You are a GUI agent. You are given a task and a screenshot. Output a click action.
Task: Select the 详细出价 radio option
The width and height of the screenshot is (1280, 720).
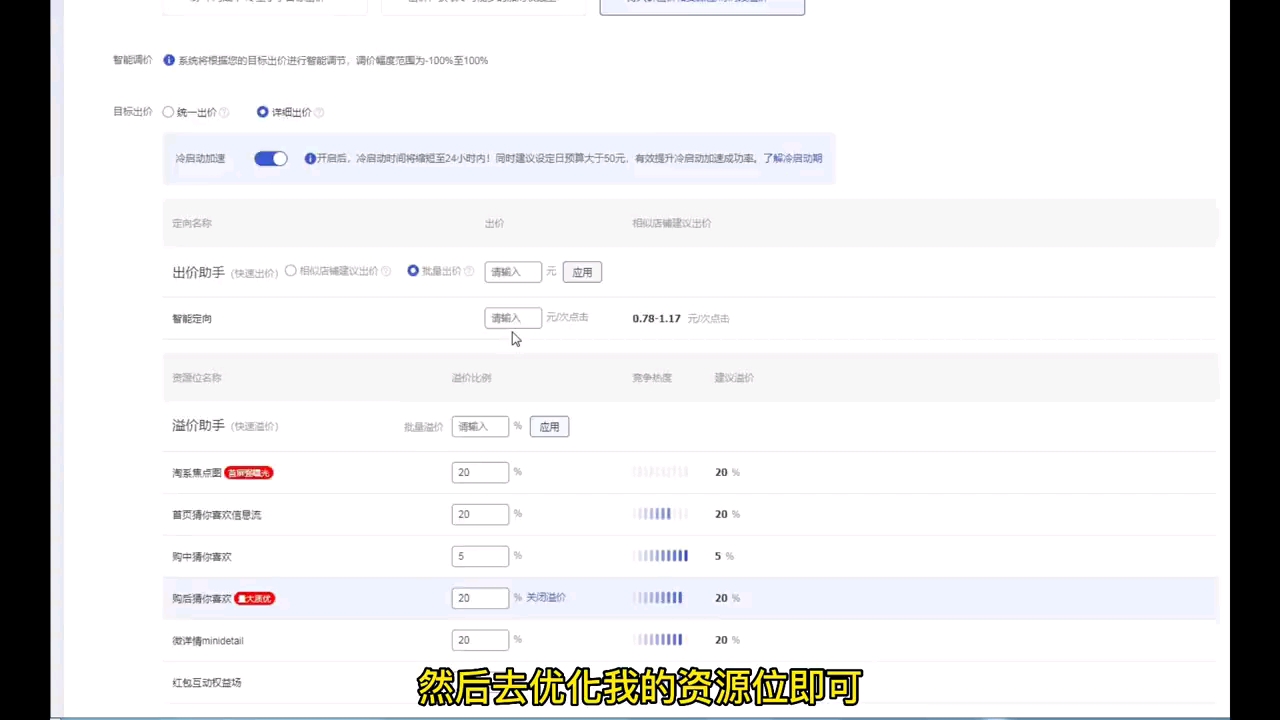(262, 112)
